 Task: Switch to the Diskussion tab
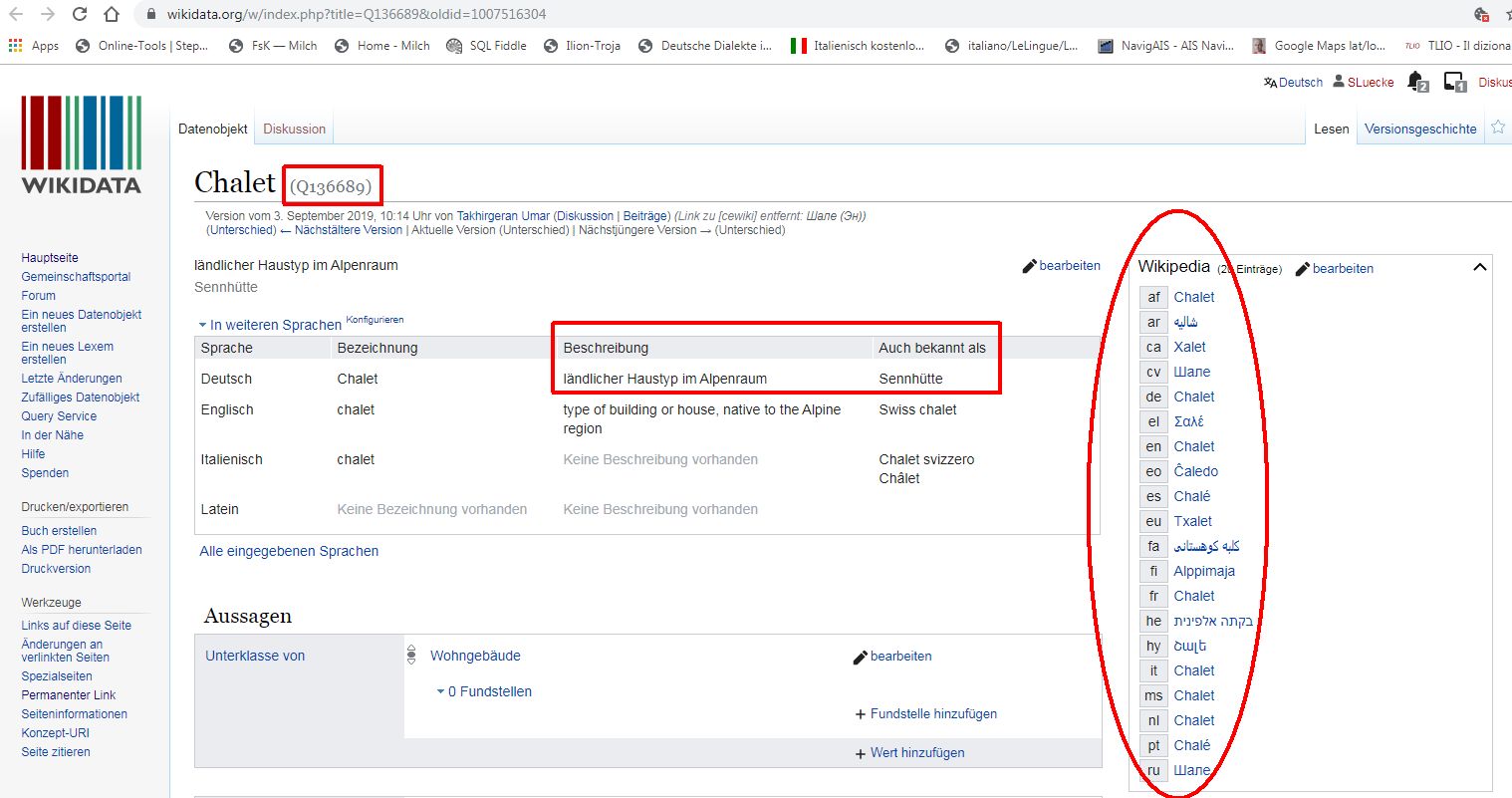295,129
